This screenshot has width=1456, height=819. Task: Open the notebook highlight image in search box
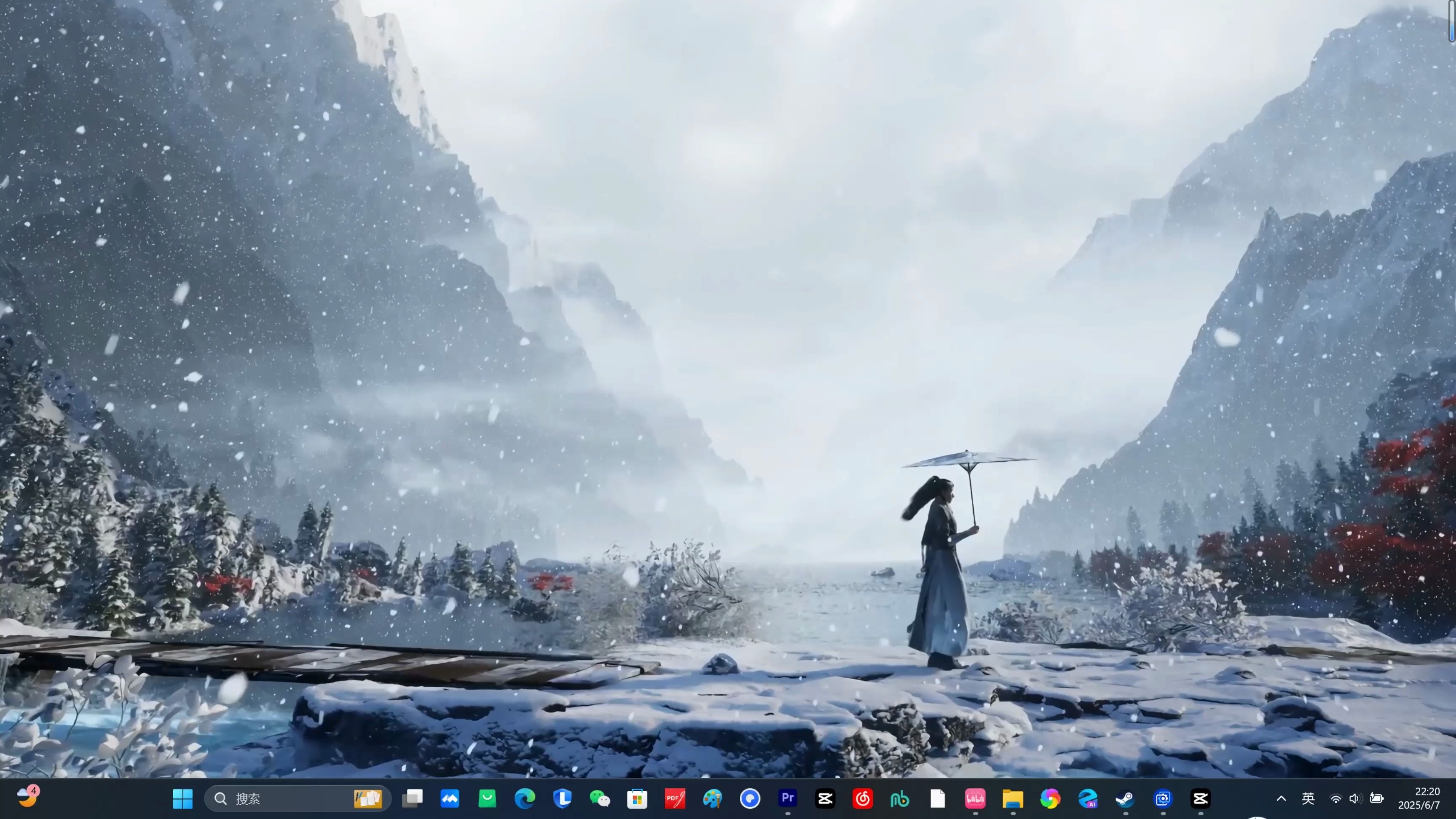point(368,799)
